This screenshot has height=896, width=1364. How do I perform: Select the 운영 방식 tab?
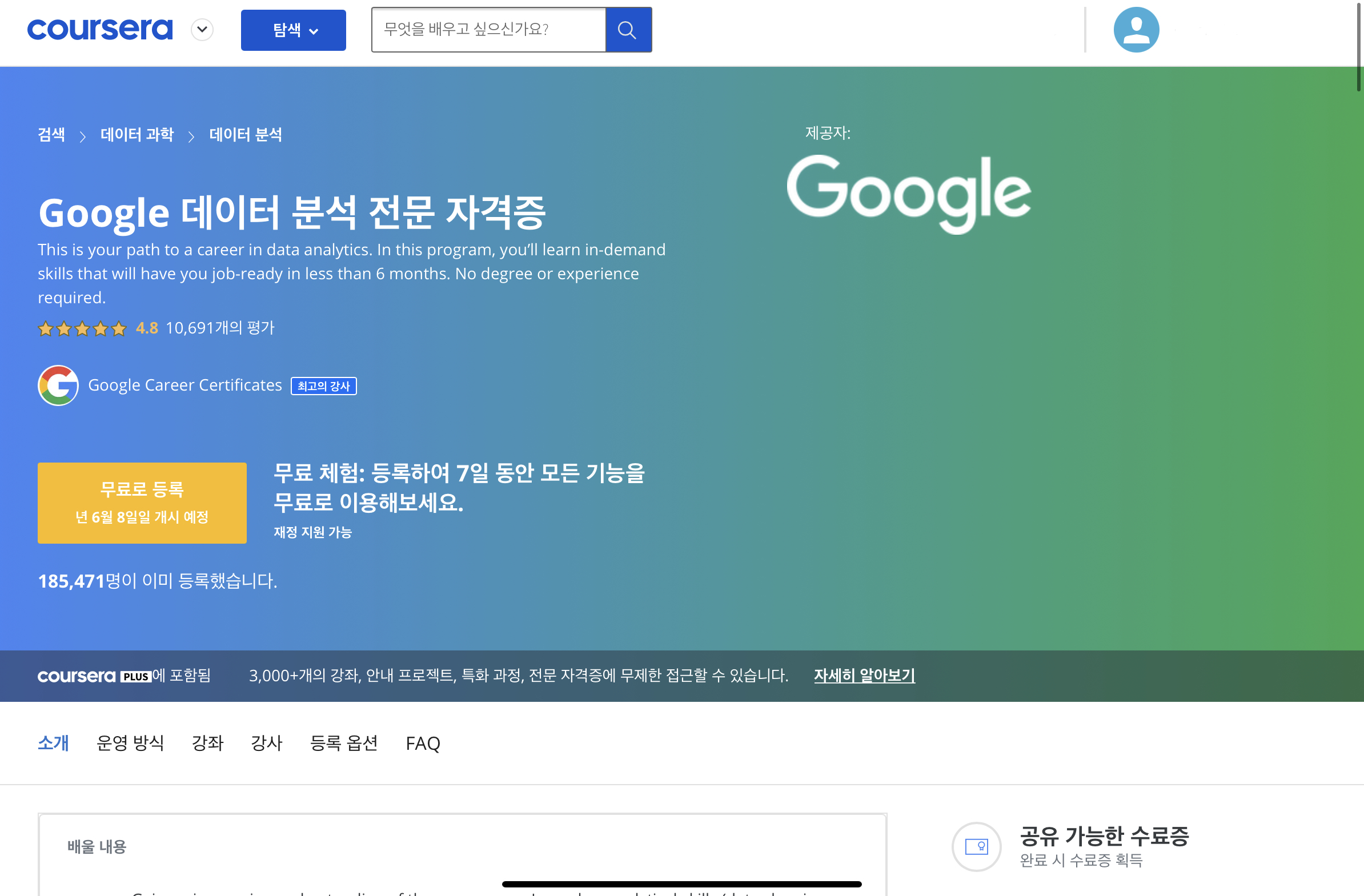[x=131, y=744]
